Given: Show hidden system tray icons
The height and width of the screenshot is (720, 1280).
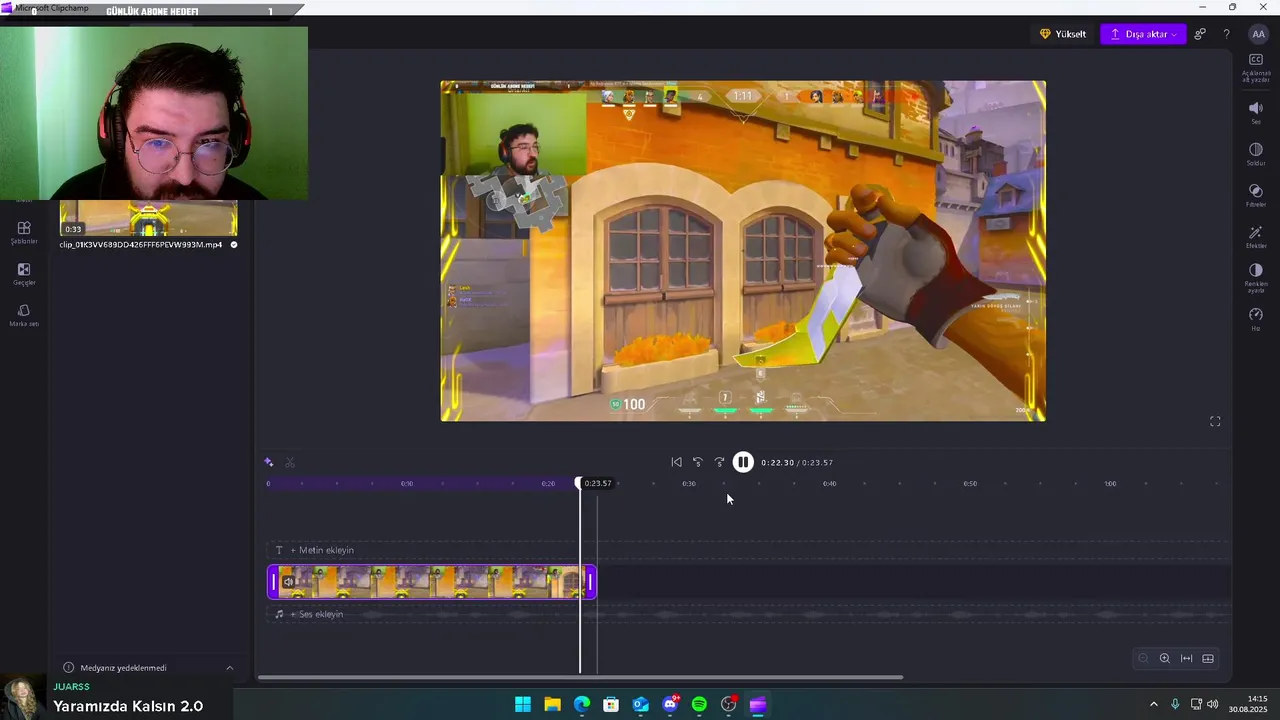Looking at the screenshot, I should click(1153, 705).
